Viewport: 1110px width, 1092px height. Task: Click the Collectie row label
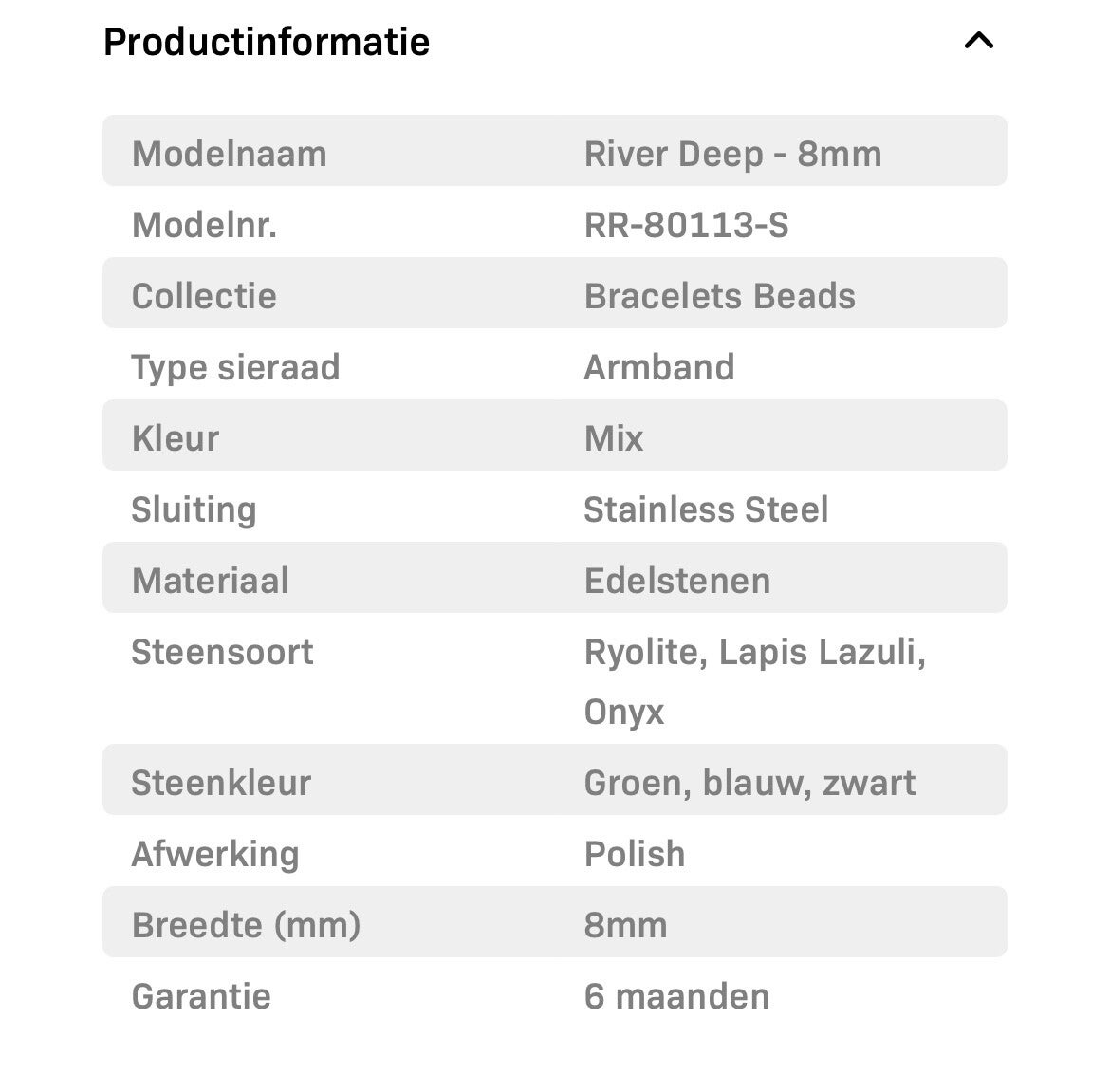(x=204, y=296)
